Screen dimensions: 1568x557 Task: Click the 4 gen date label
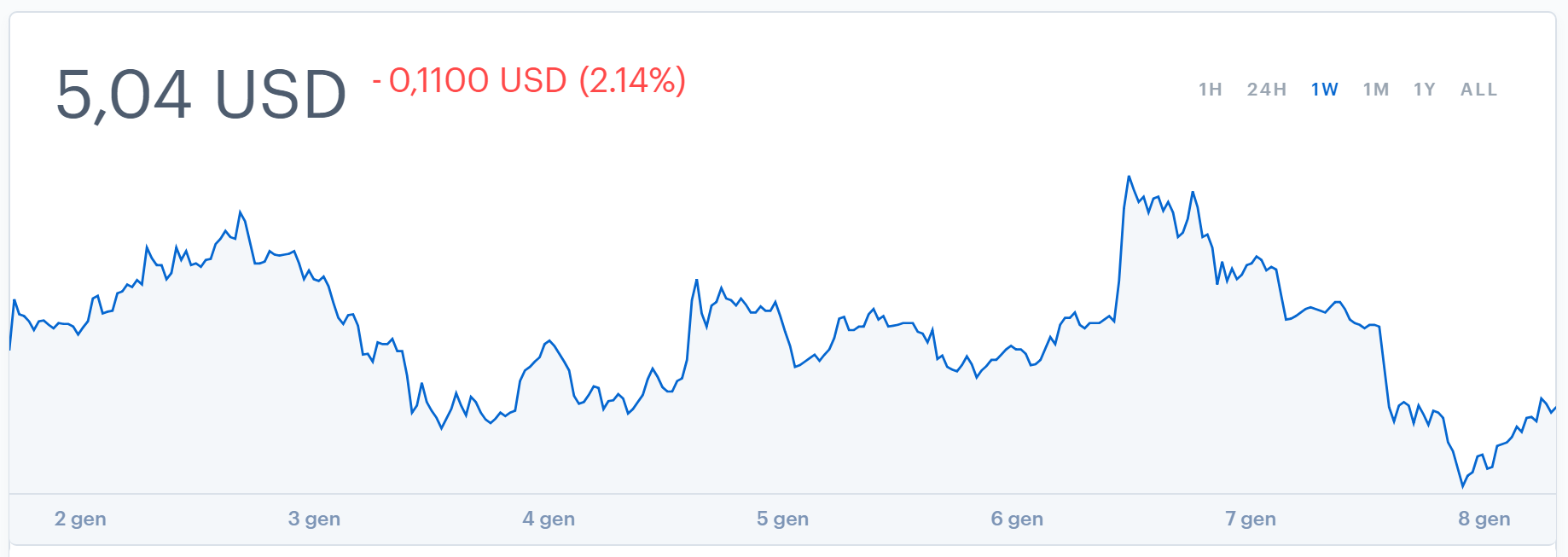click(x=549, y=519)
